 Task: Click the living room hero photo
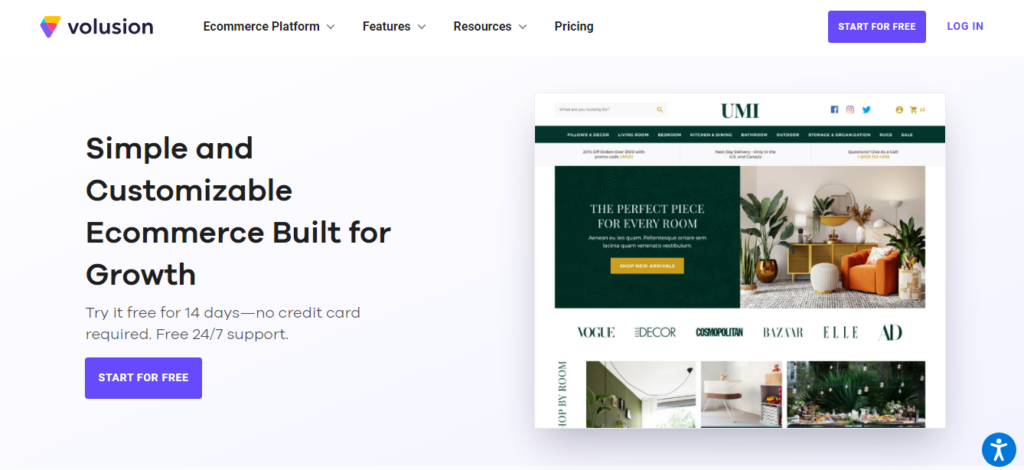point(833,237)
